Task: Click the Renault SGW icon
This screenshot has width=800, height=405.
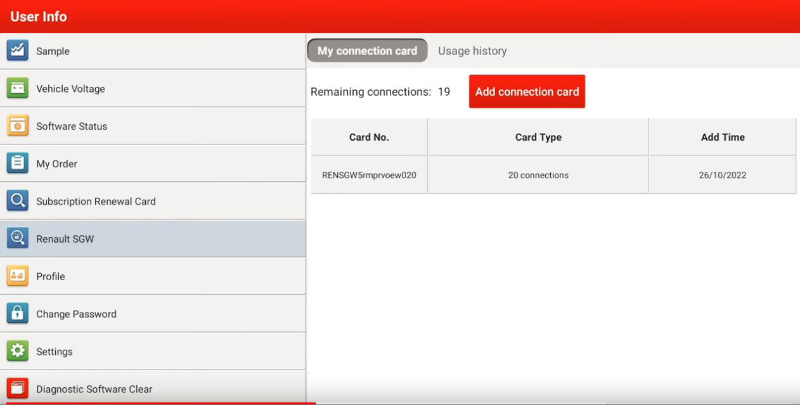Action: coord(18,239)
